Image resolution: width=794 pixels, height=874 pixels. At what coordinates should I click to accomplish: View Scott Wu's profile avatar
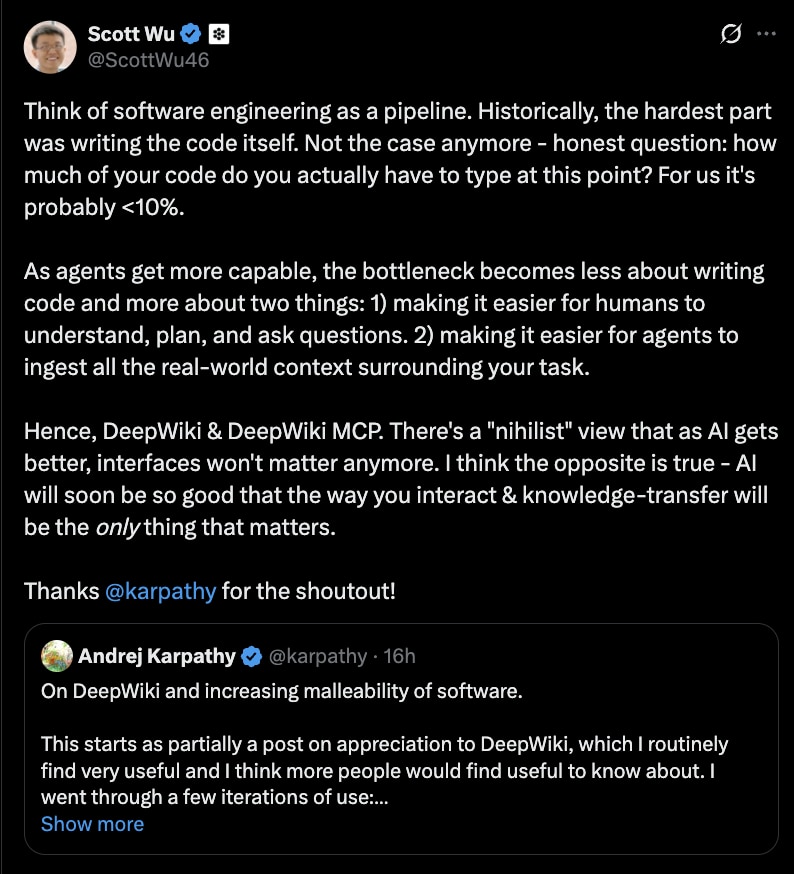click(50, 47)
